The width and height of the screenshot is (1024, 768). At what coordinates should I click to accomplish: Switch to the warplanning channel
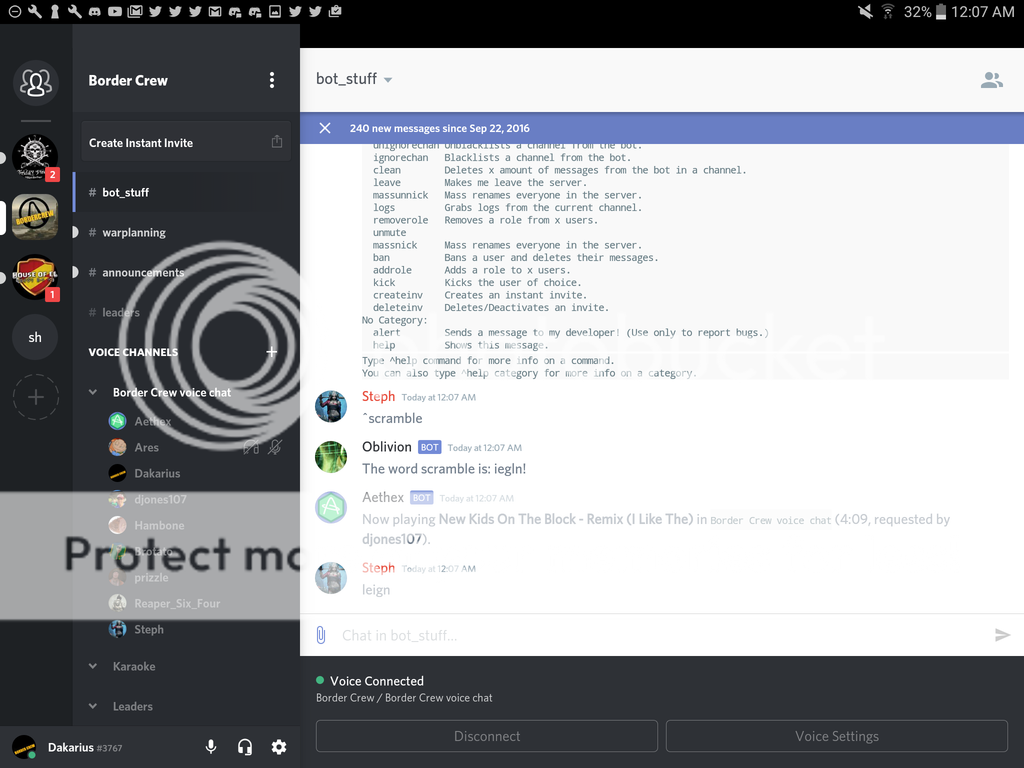pos(134,232)
